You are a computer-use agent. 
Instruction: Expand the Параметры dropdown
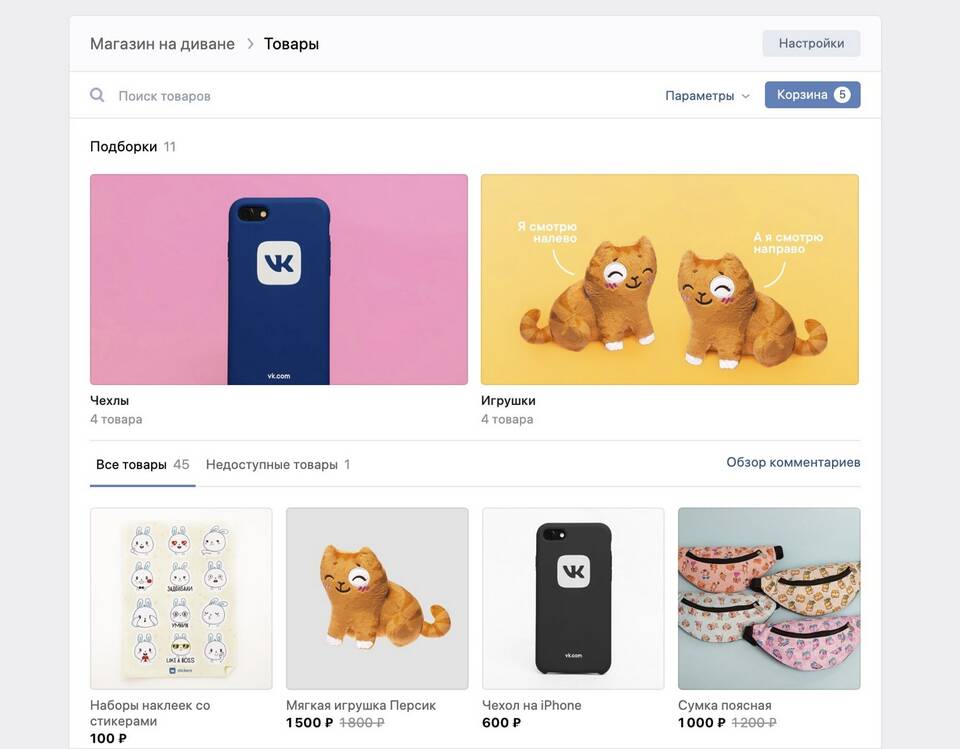[707, 96]
